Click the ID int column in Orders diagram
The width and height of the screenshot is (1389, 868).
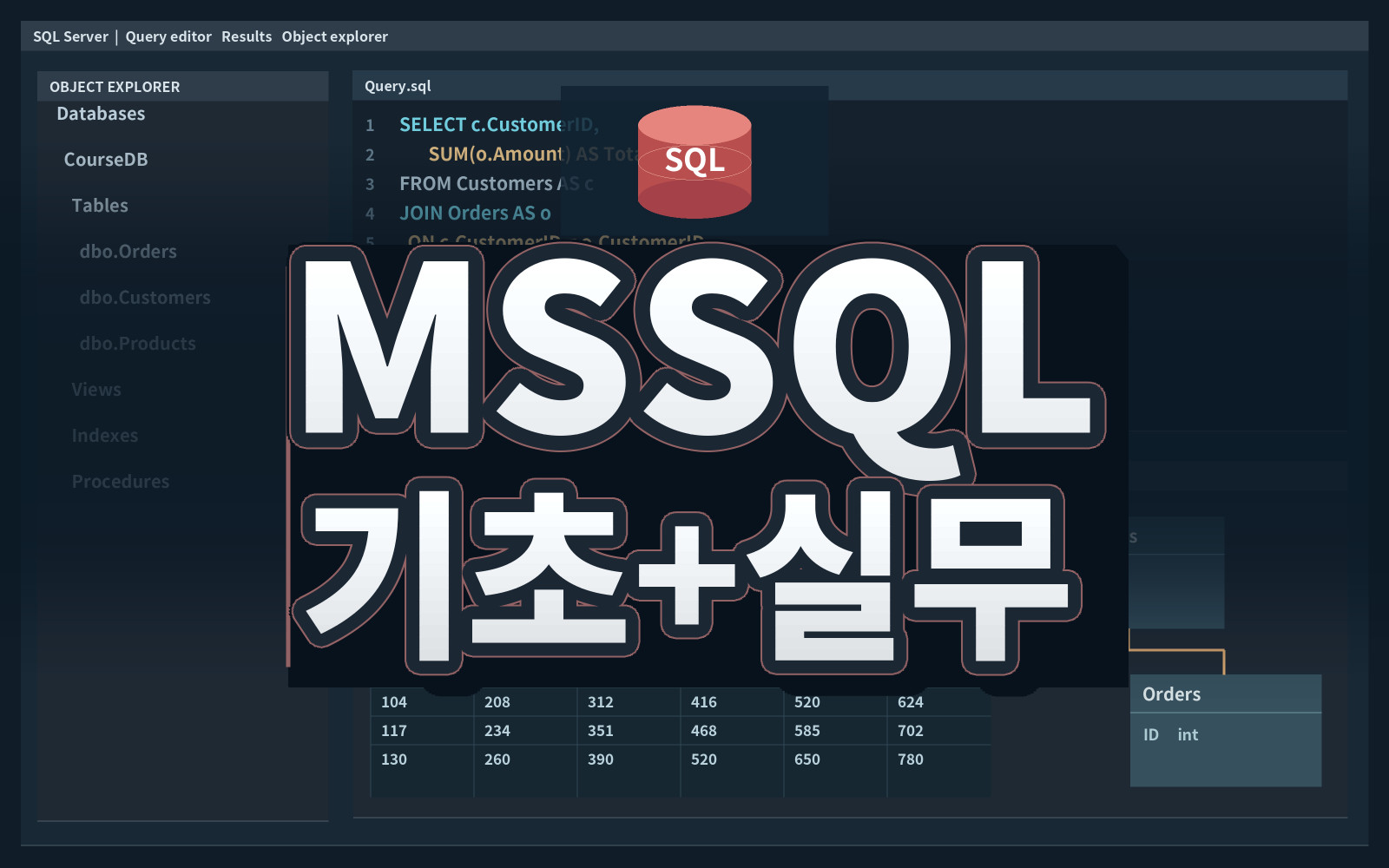tap(1170, 735)
